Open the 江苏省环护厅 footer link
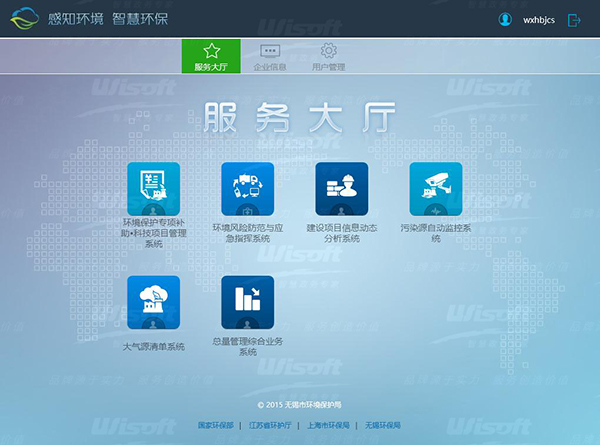 click(271, 425)
